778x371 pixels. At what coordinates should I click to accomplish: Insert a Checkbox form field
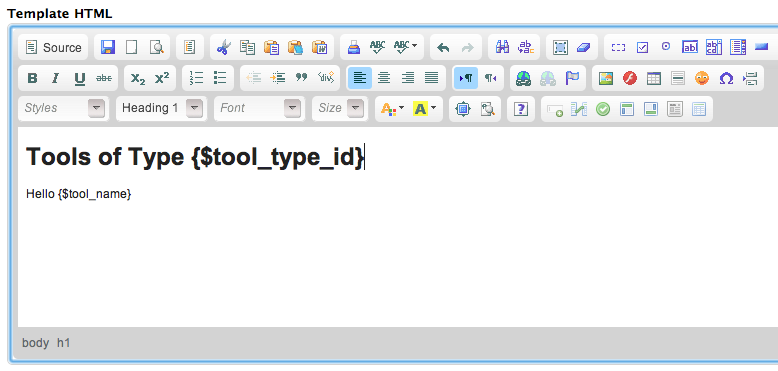click(642, 48)
